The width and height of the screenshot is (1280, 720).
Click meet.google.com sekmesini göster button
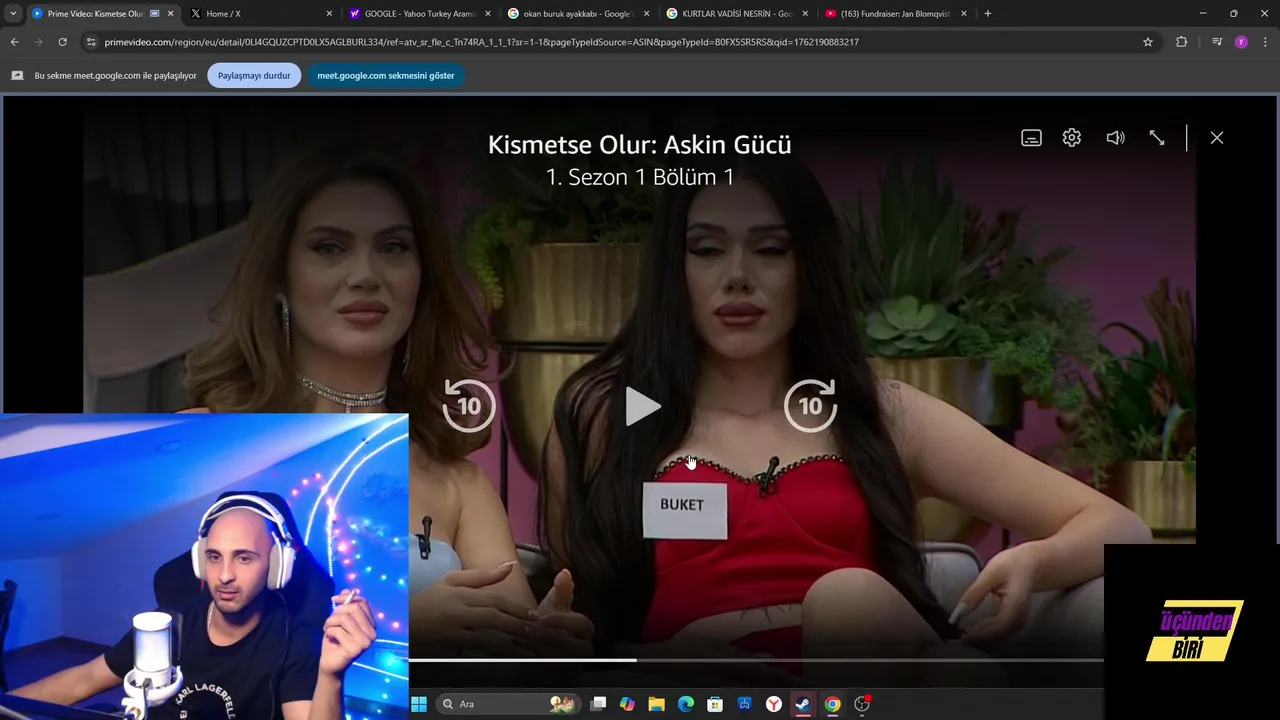[x=386, y=76]
